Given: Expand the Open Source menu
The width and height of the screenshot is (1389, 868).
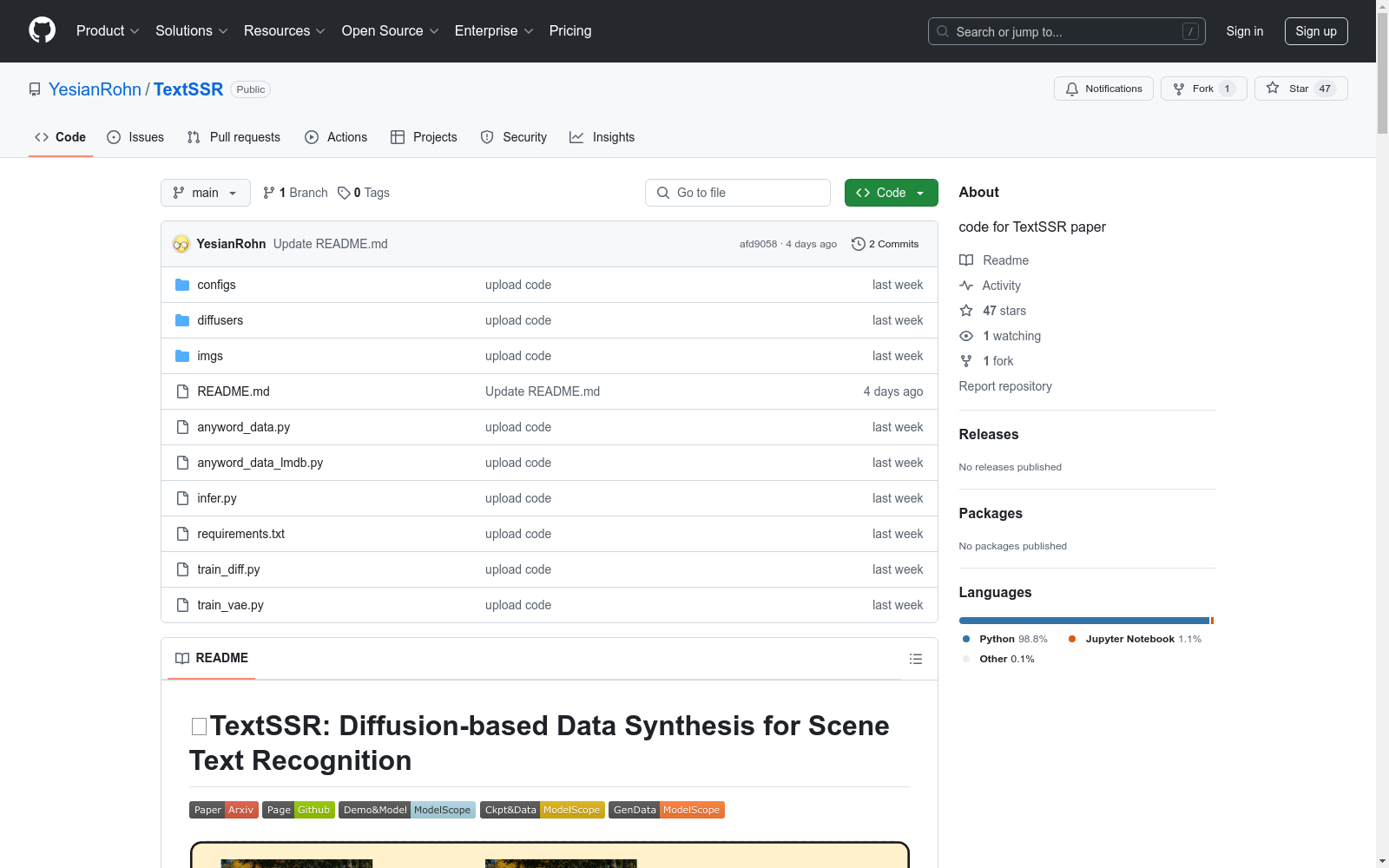Looking at the screenshot, I should [391, 31].
